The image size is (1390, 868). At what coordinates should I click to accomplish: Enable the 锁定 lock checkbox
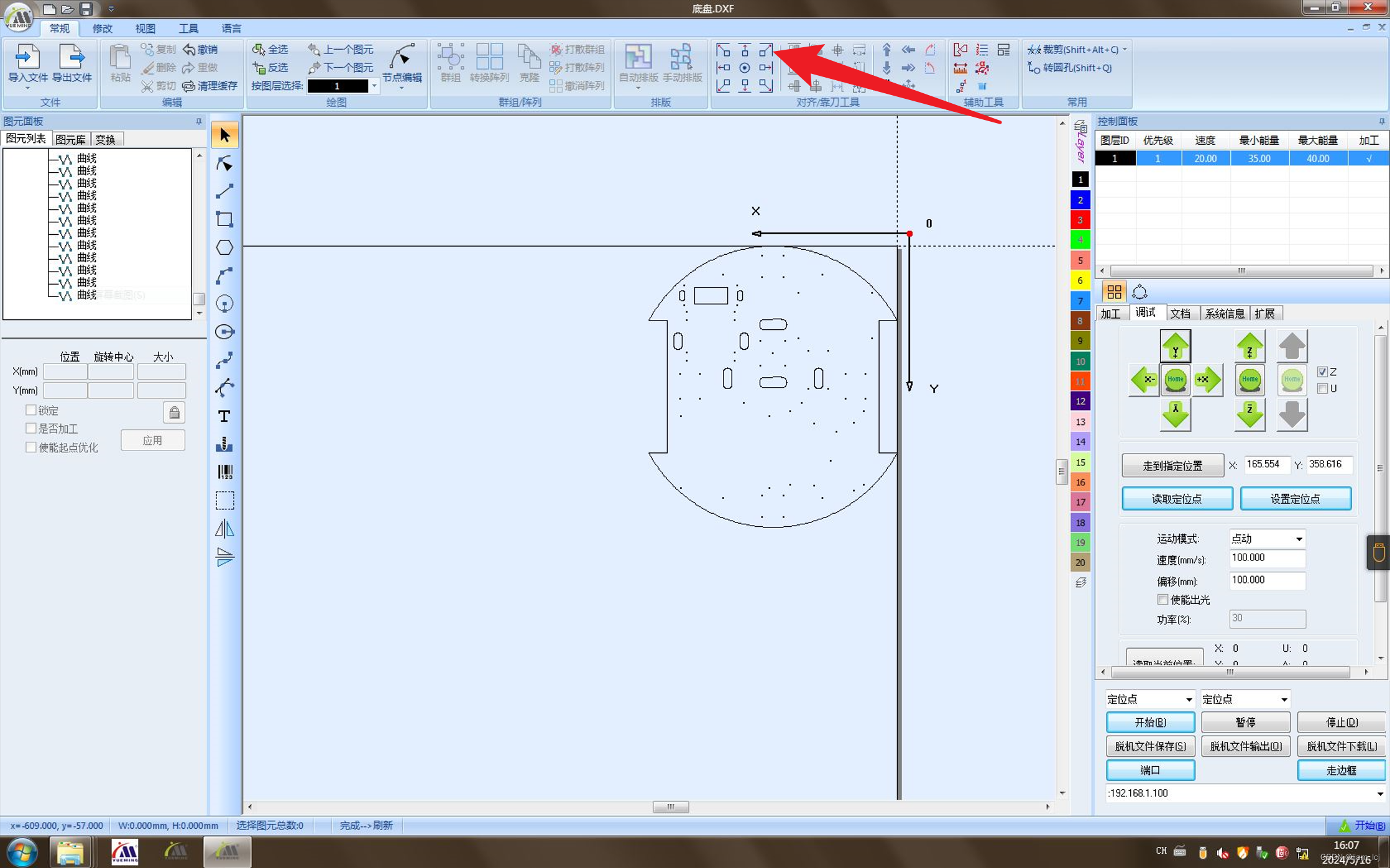[30, 410]
